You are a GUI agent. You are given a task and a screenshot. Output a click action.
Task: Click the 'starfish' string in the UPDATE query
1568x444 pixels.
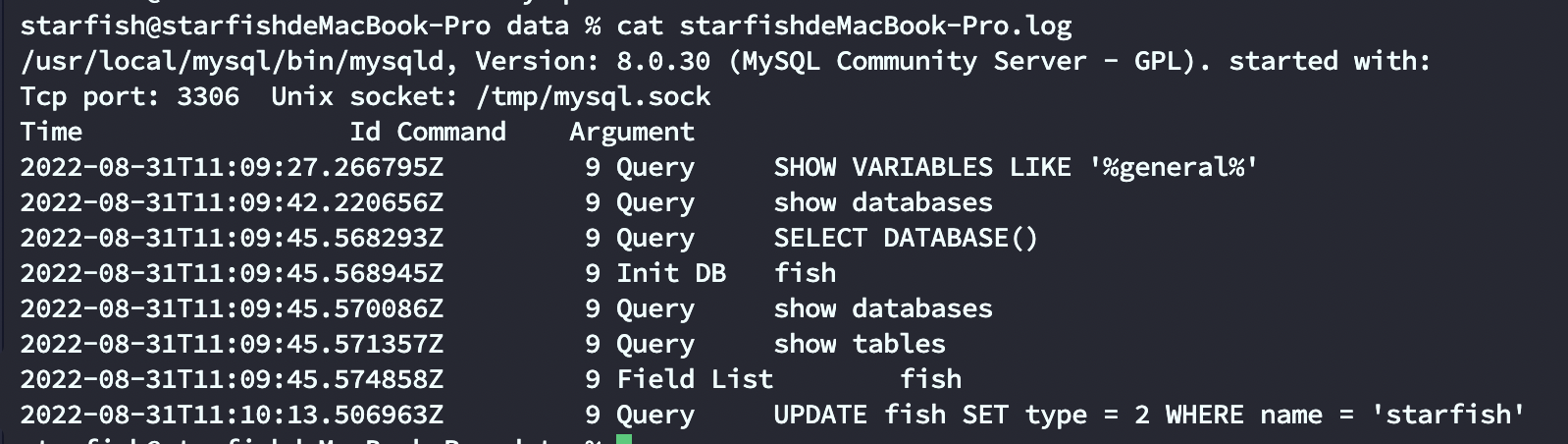(x=1448, y=415)
